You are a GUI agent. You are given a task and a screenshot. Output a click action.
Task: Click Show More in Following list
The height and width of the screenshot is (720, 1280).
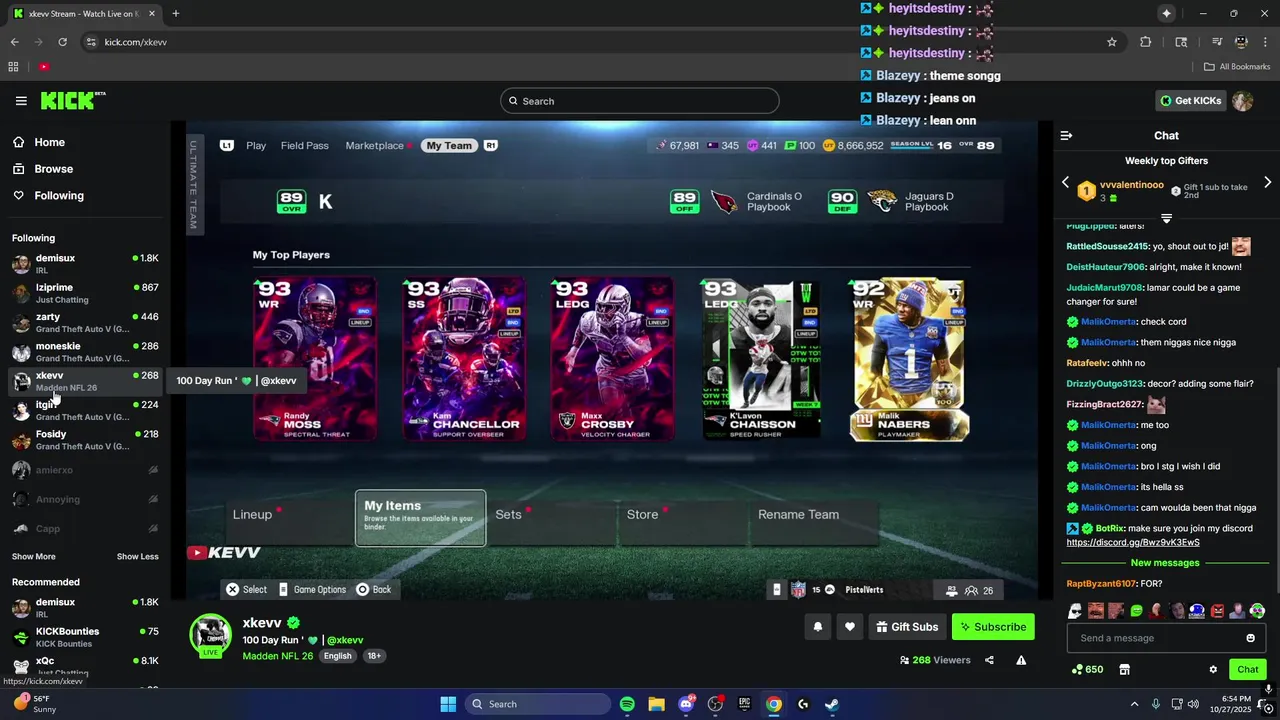pos(34,557)
